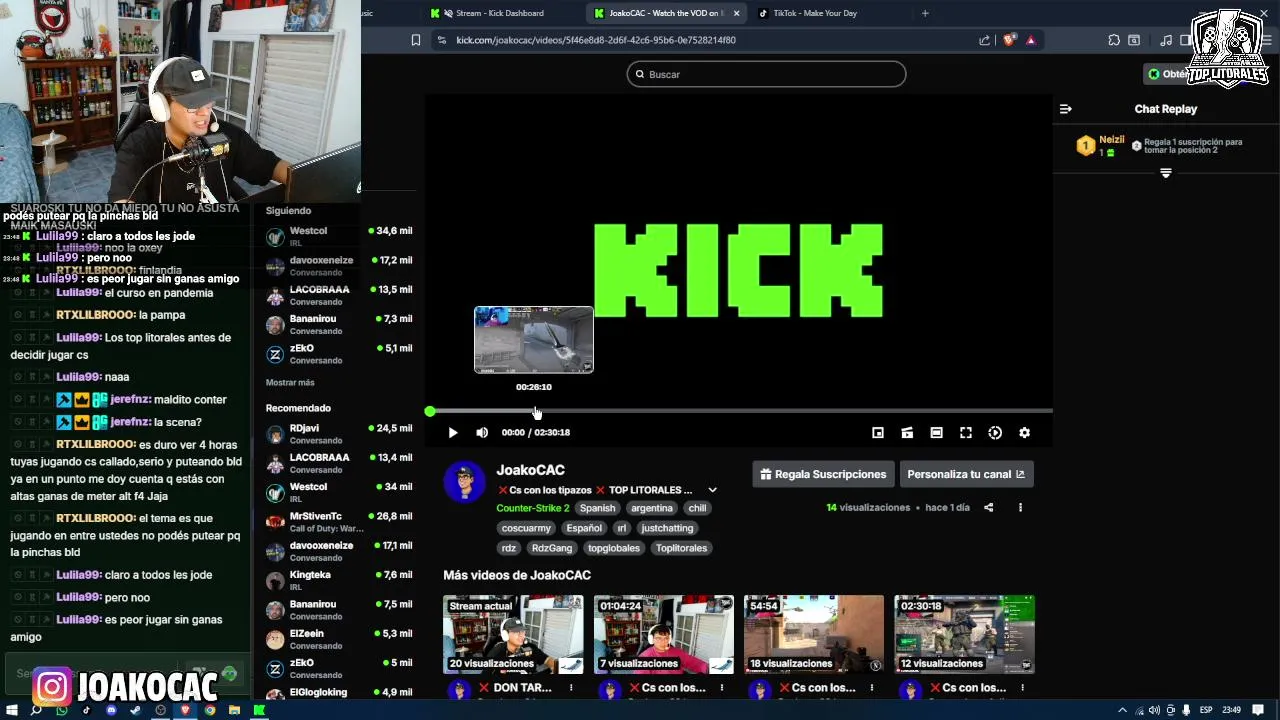Open Westcol channel in Siguiendo list

[338, 236]
